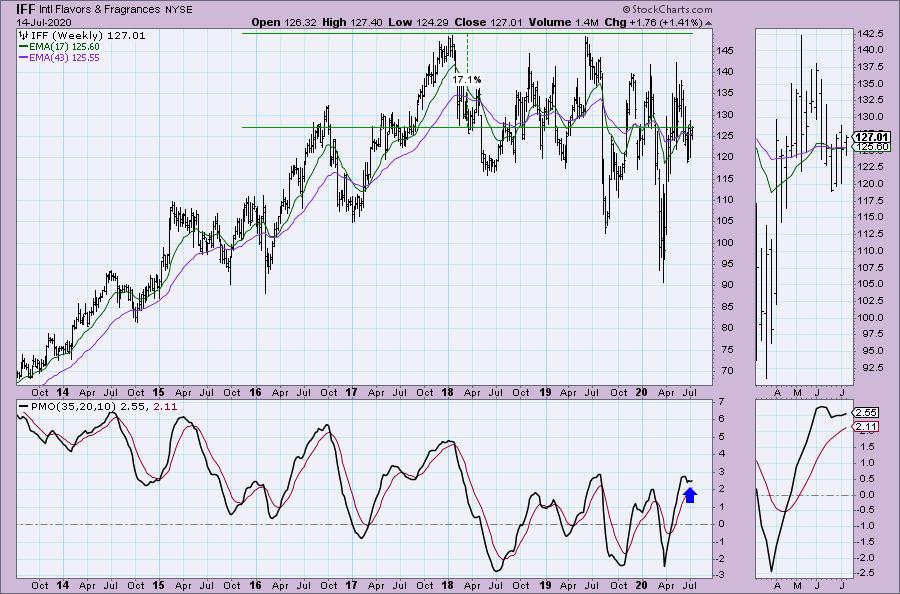The width and height of the screenshot is (900, 594).
Task: Click the High 127.40 value
Action: (x=367, y=22)
